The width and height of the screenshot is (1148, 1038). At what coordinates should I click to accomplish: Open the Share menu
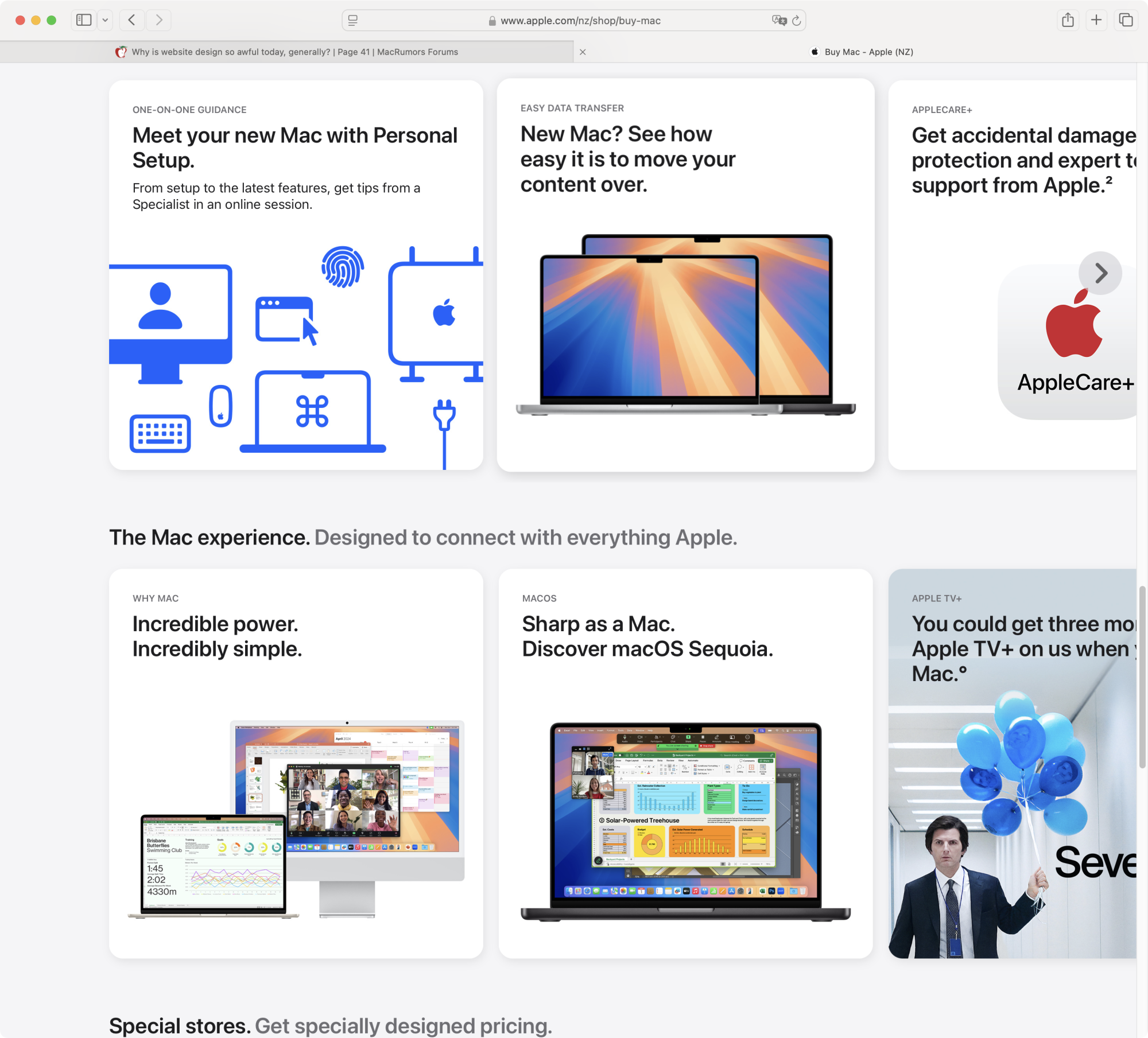point(1068,20)
